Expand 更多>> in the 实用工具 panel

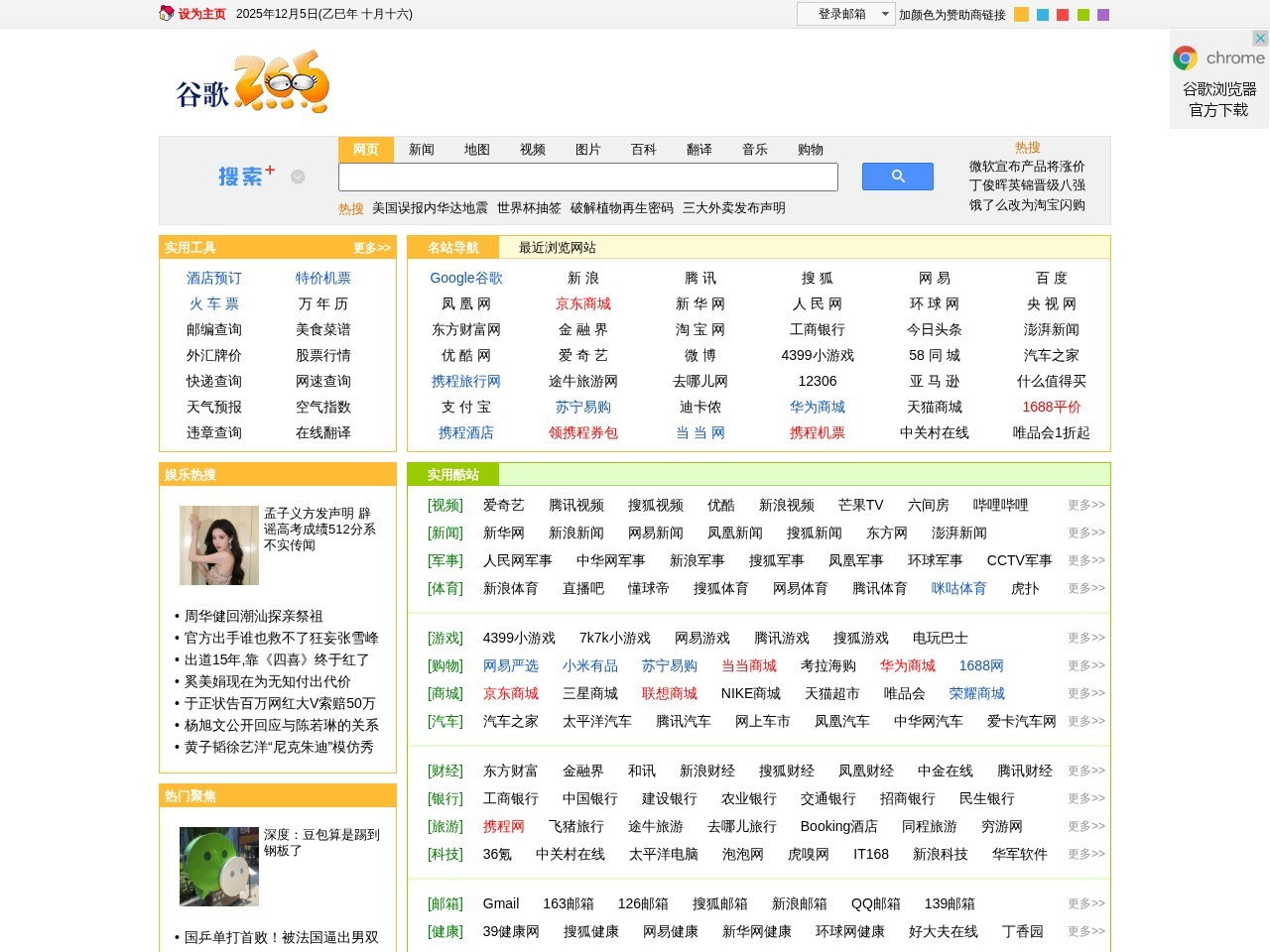tap(369, 248)
